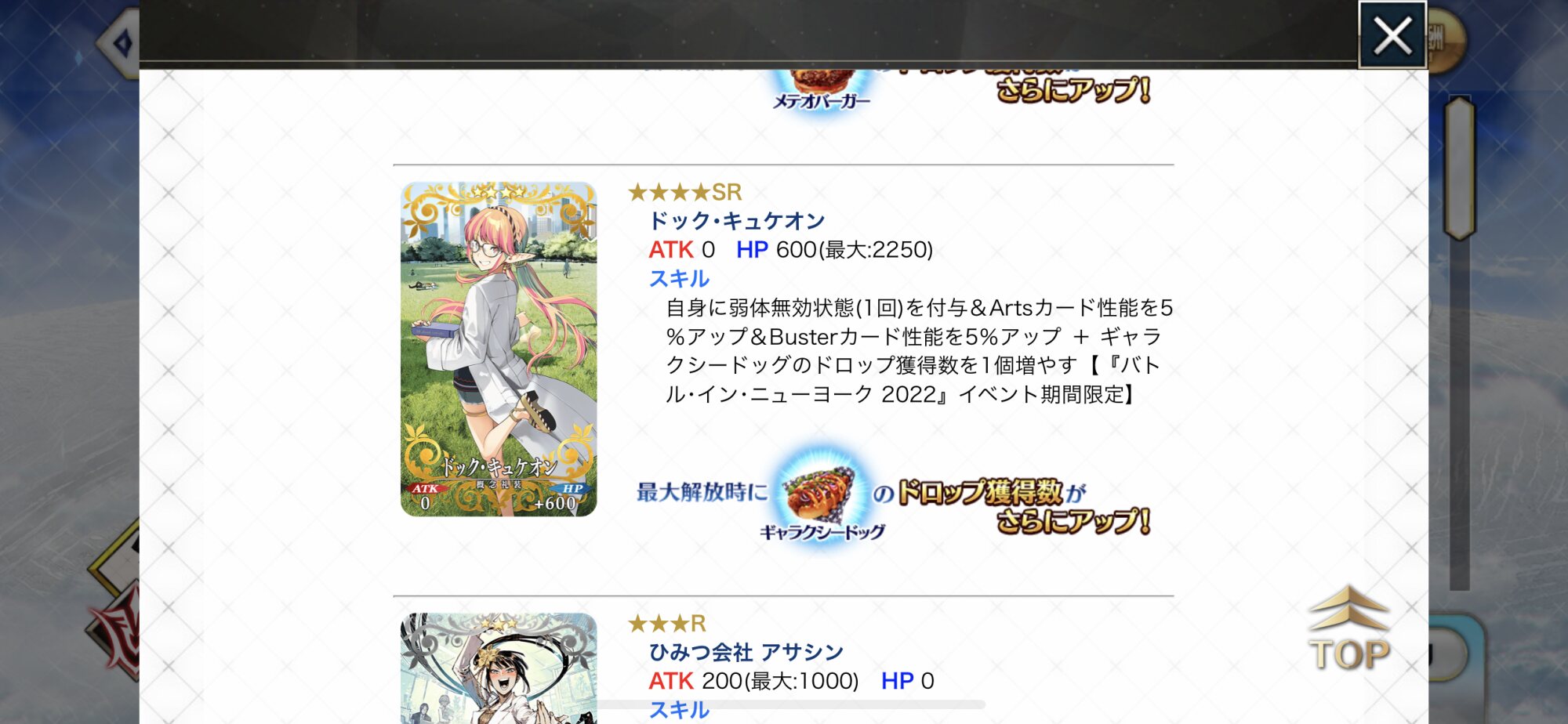Open the ひみつ会社 アサシン card thumbnail

499,668
